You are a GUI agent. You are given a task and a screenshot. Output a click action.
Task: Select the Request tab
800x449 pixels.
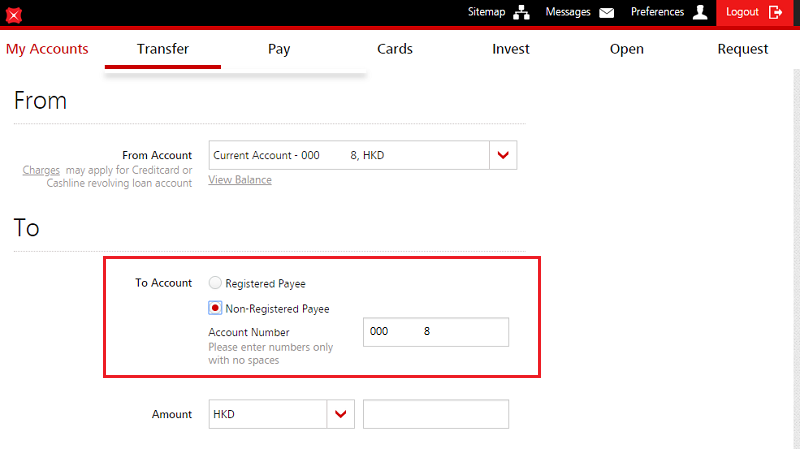pyautogui.click(x=742, y=49)
